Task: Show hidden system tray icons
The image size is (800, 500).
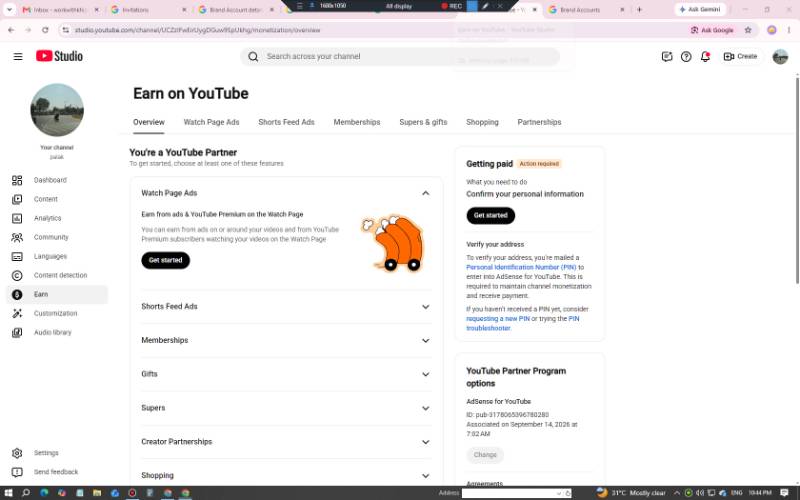Action: pos(677,493)
